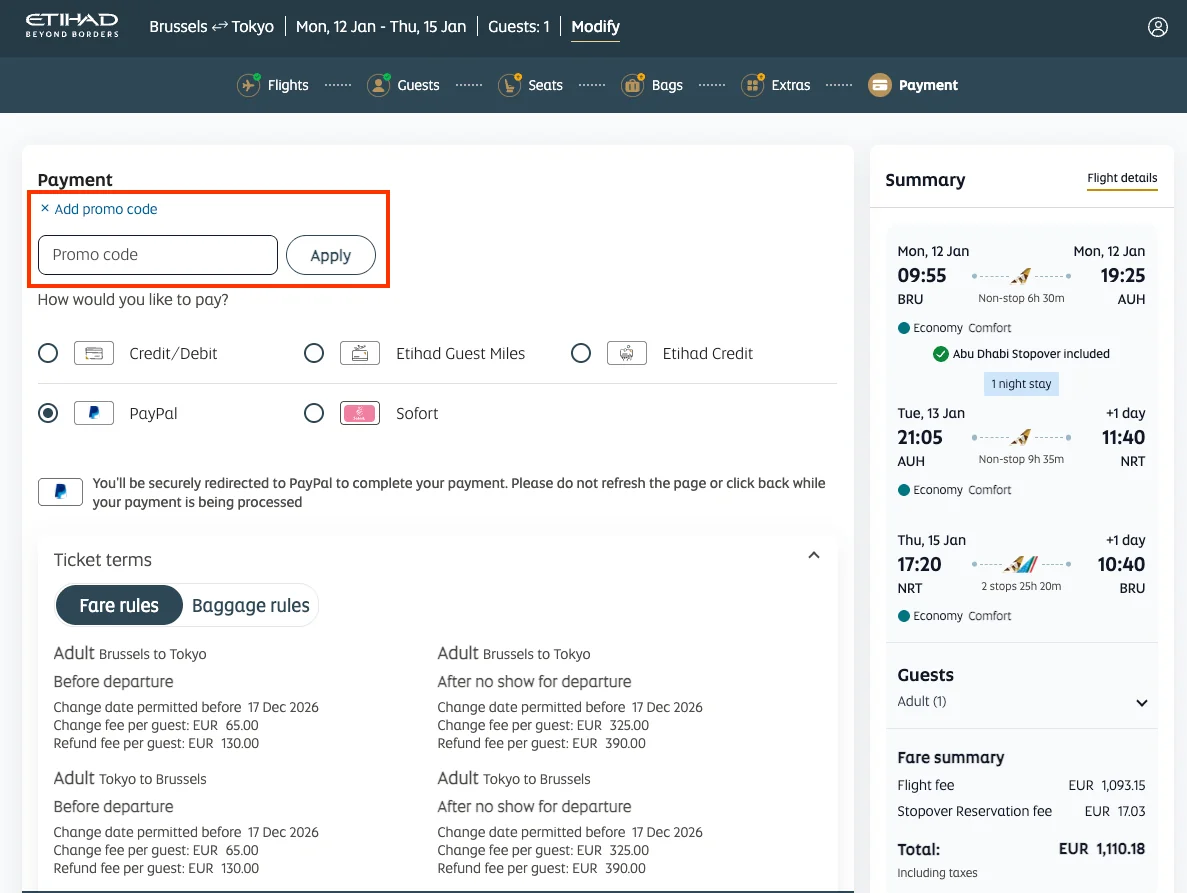Switch to the Baggage rules tab
Image resolution: width=1187 pixels, height=893 pixels.
click(x=250, y=605)
